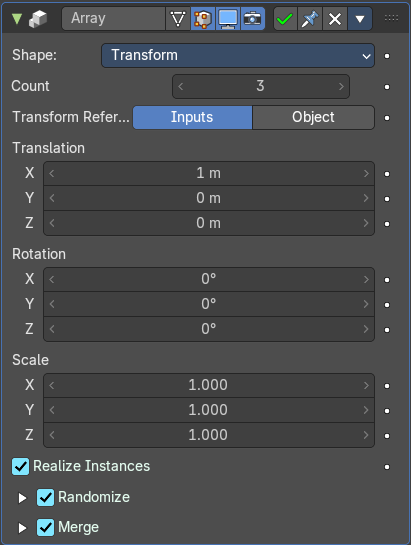The image size is (411, 545).
Task: Select Inputs transform reference
Action: 192,117
